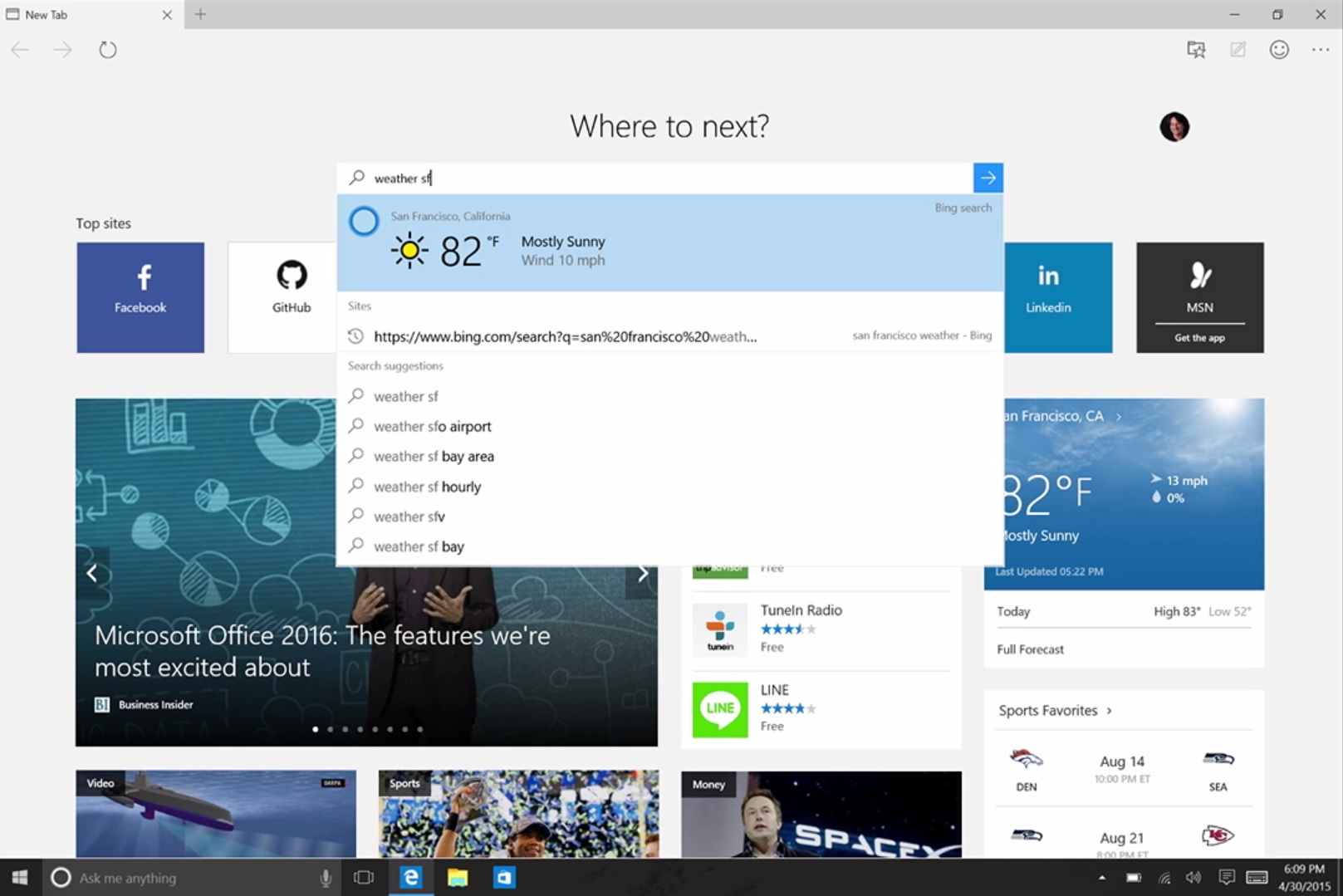Click the Cortana microphone icon
Viewport: 1343px width, 896px height.
[326, 878]
